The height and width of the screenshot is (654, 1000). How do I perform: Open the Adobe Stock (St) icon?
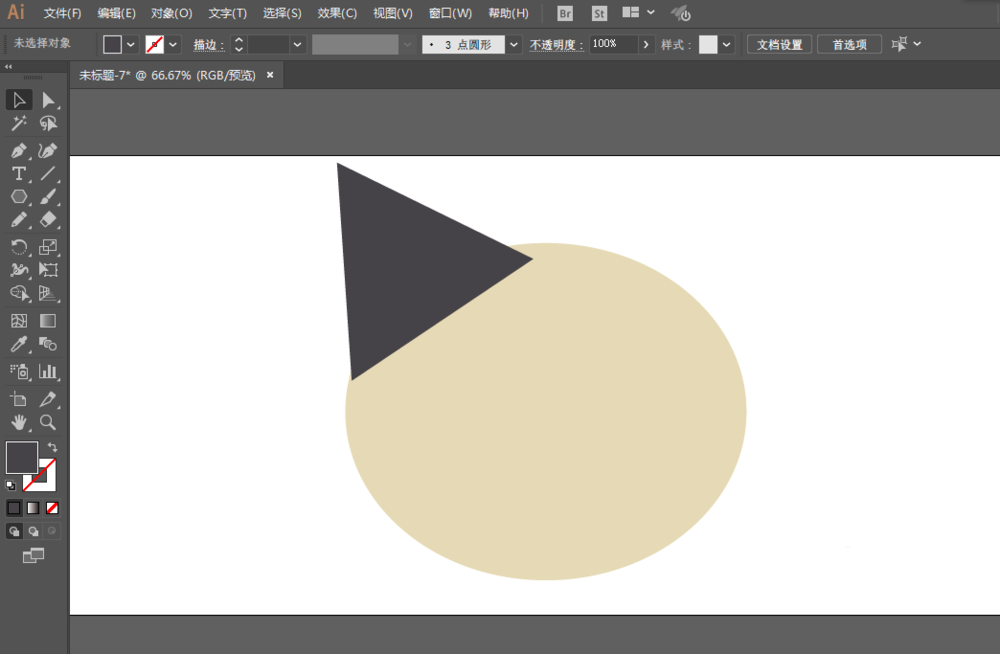point(598,13)
